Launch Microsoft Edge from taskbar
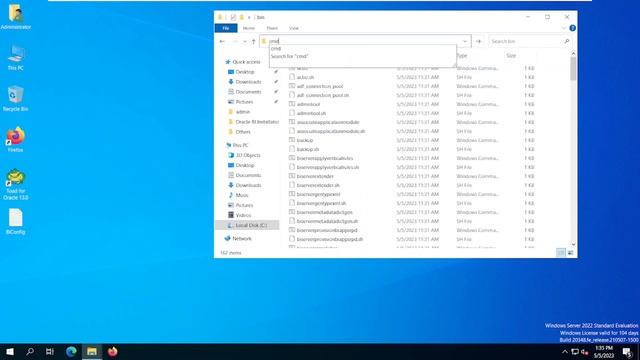This screenshot has width=640, height=360. (71, 351)
